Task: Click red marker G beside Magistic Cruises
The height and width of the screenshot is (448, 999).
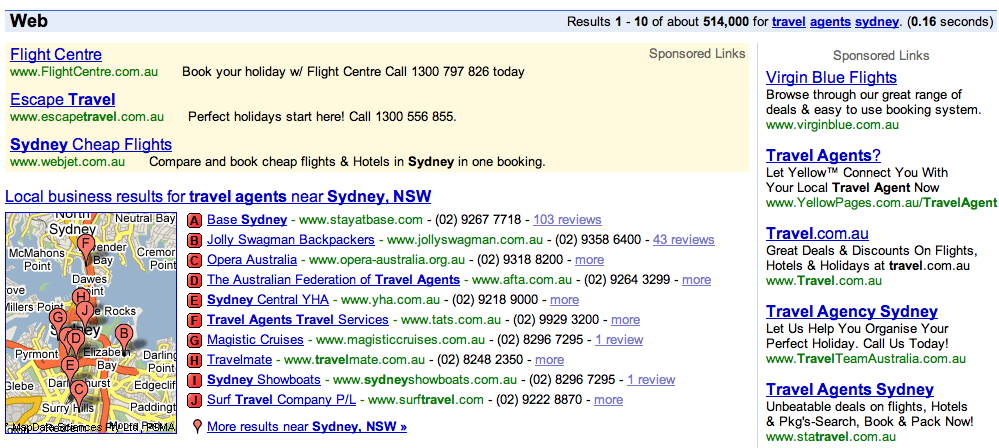Action: tap(195, 340)
